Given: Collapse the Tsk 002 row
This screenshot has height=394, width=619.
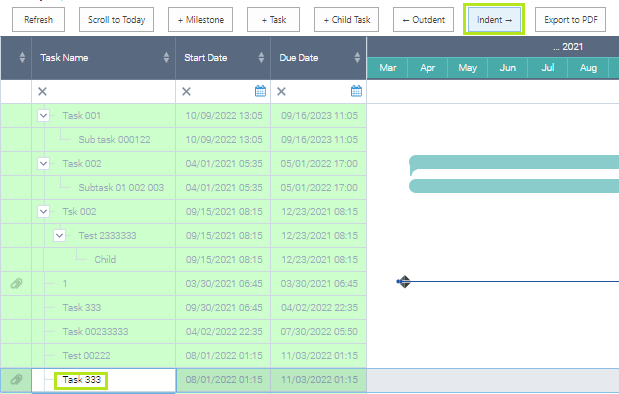Looking at the screenshot, I should point(43,212).
